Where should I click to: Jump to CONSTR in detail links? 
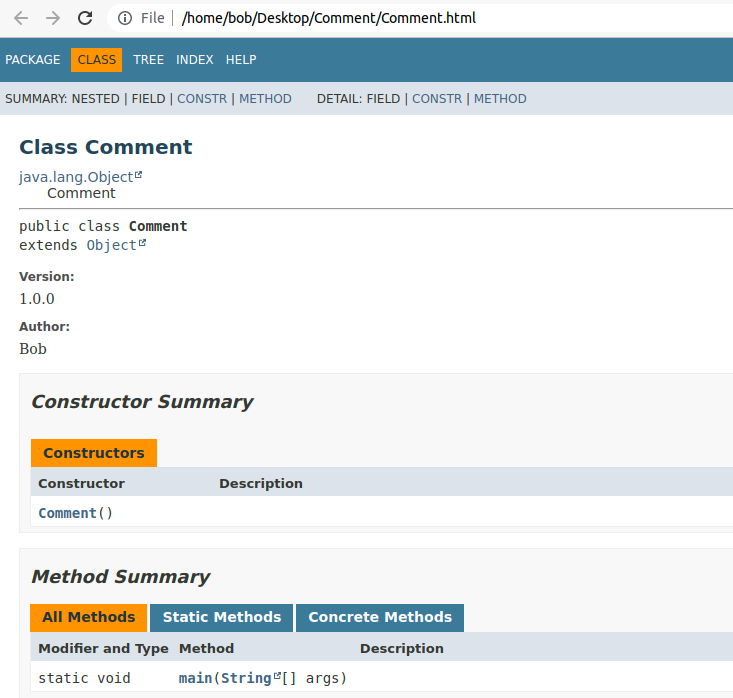437,99
